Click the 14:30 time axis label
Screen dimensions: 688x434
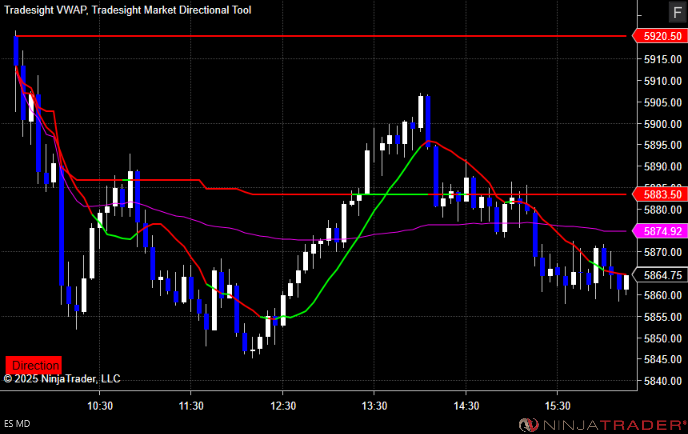[466, 406]
